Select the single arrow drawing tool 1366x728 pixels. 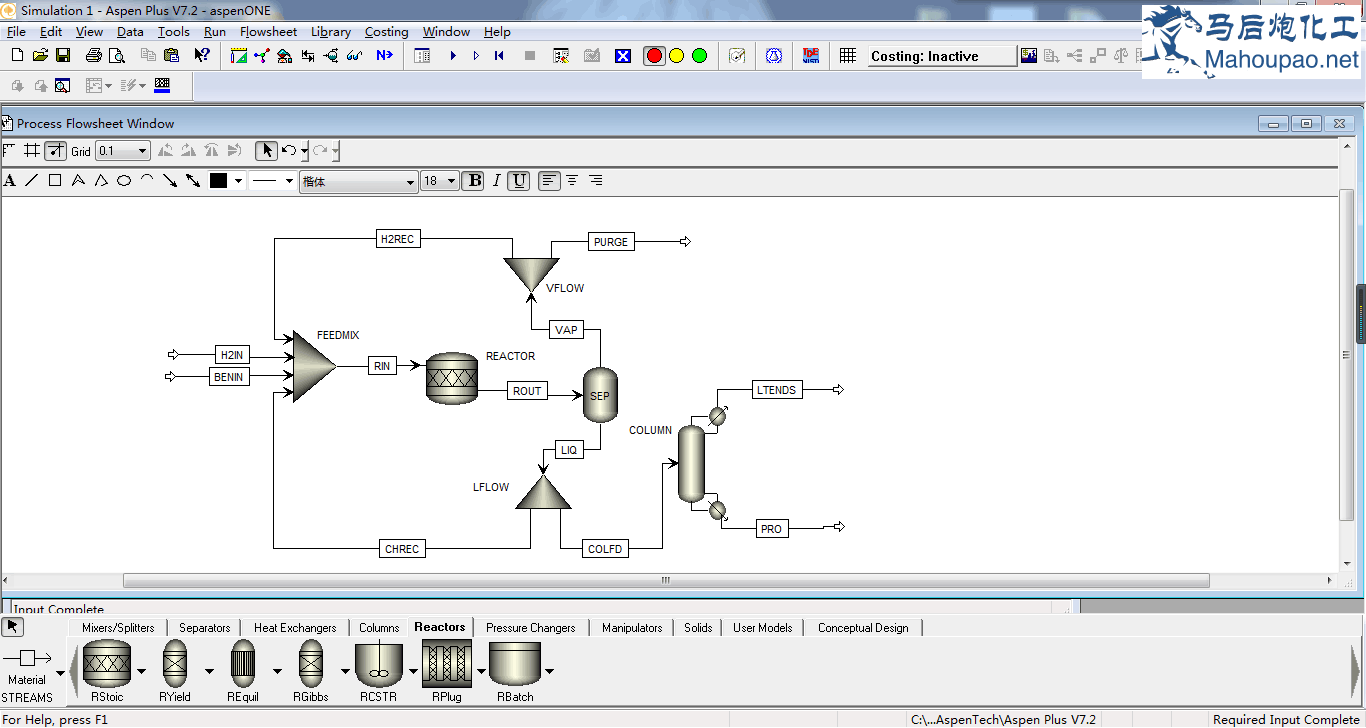pos(170,181)
